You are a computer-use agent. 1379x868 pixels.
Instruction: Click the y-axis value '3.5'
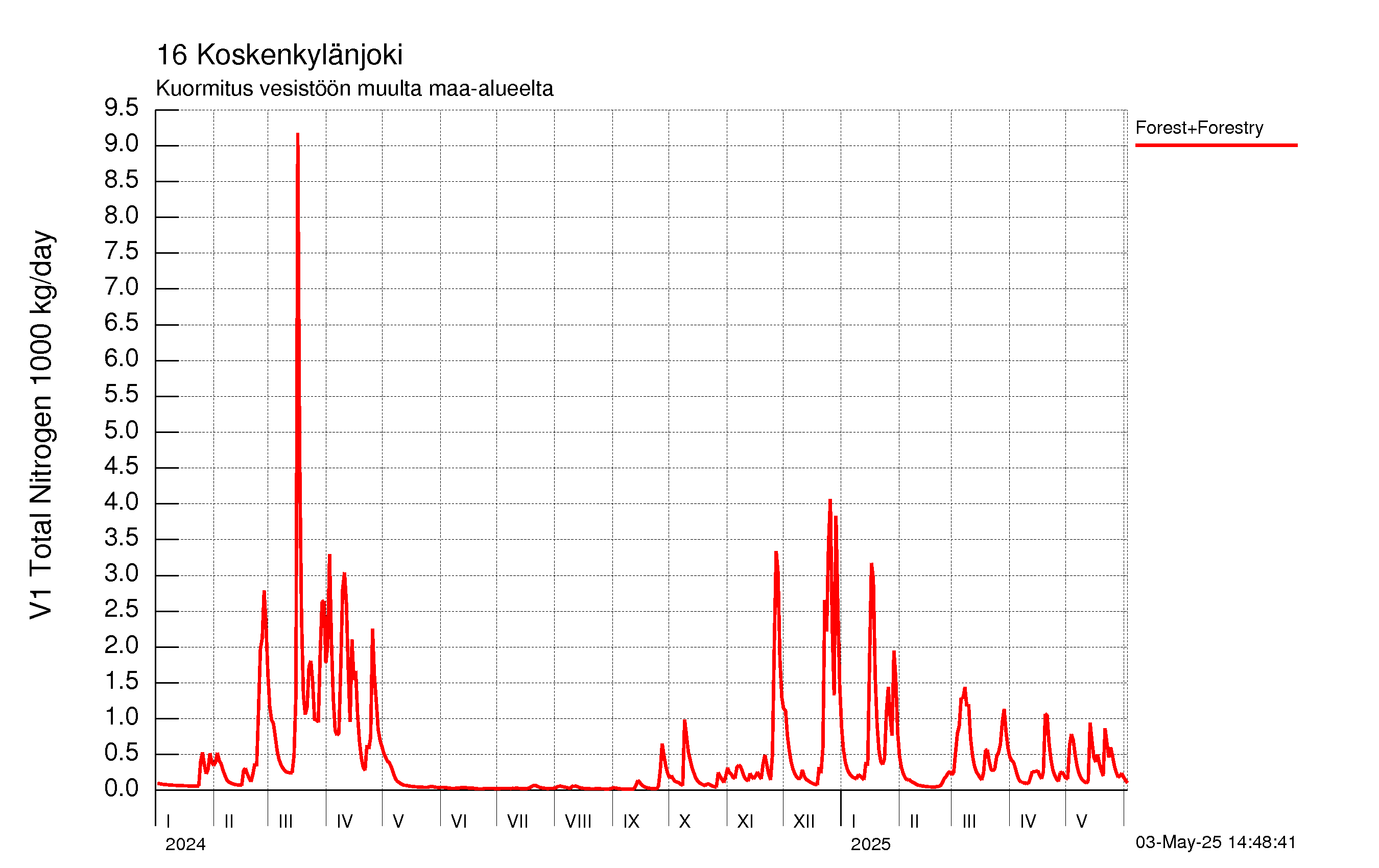coord(122,538)
